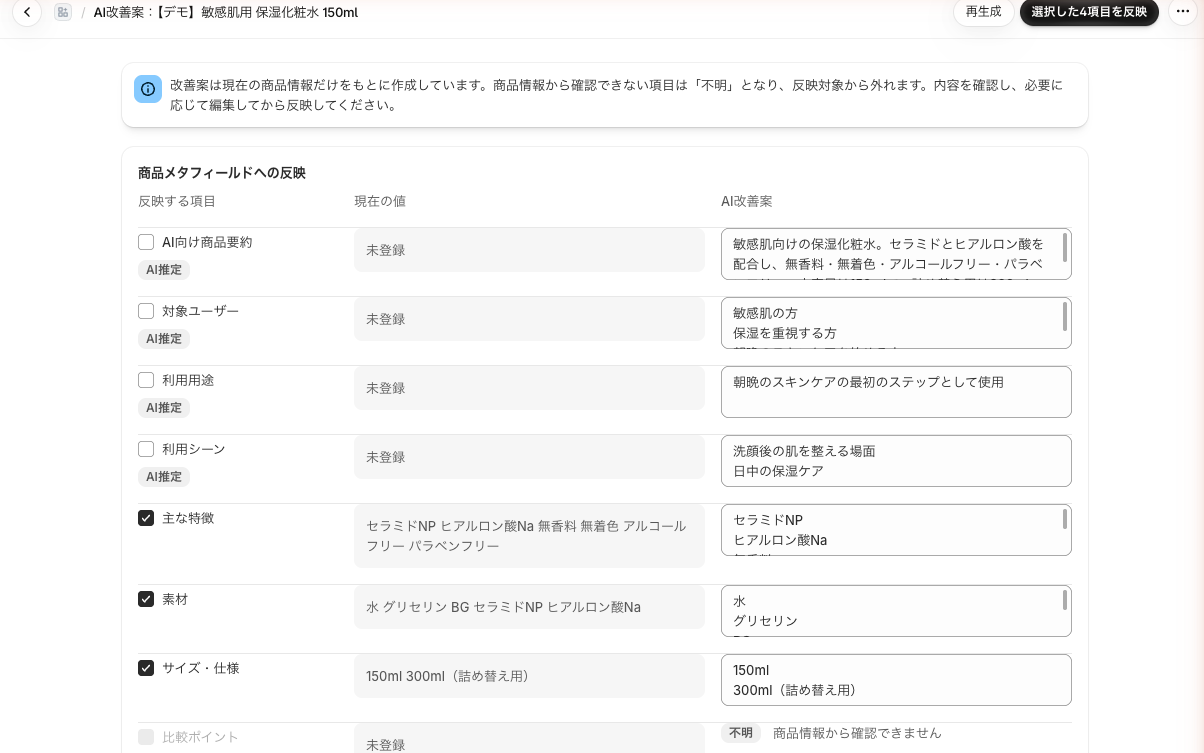Click the 再生成 button
1204x753 pixels.
click(x=983, y=12)
